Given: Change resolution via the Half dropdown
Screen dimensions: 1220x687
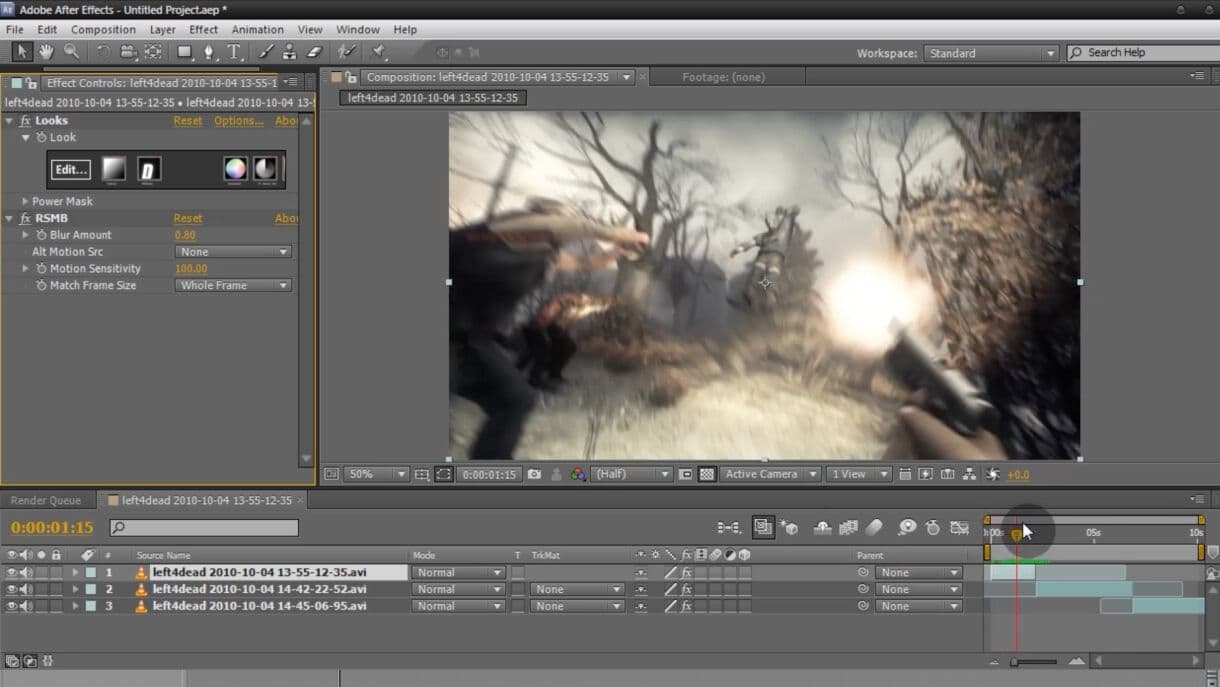Looking at the screenshot, I should (x=630, y=474).
